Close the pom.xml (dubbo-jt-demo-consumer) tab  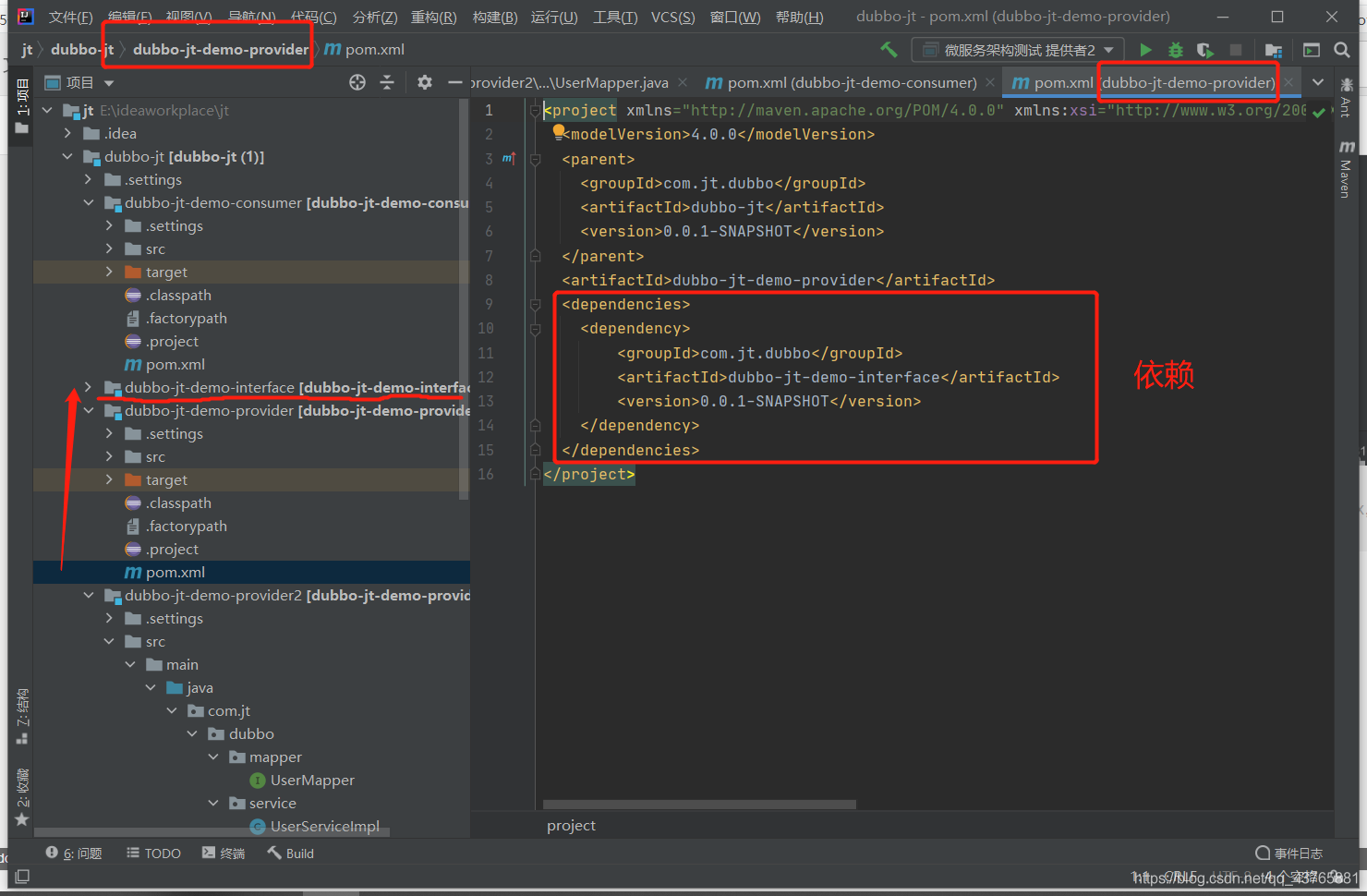pos(990,82)
